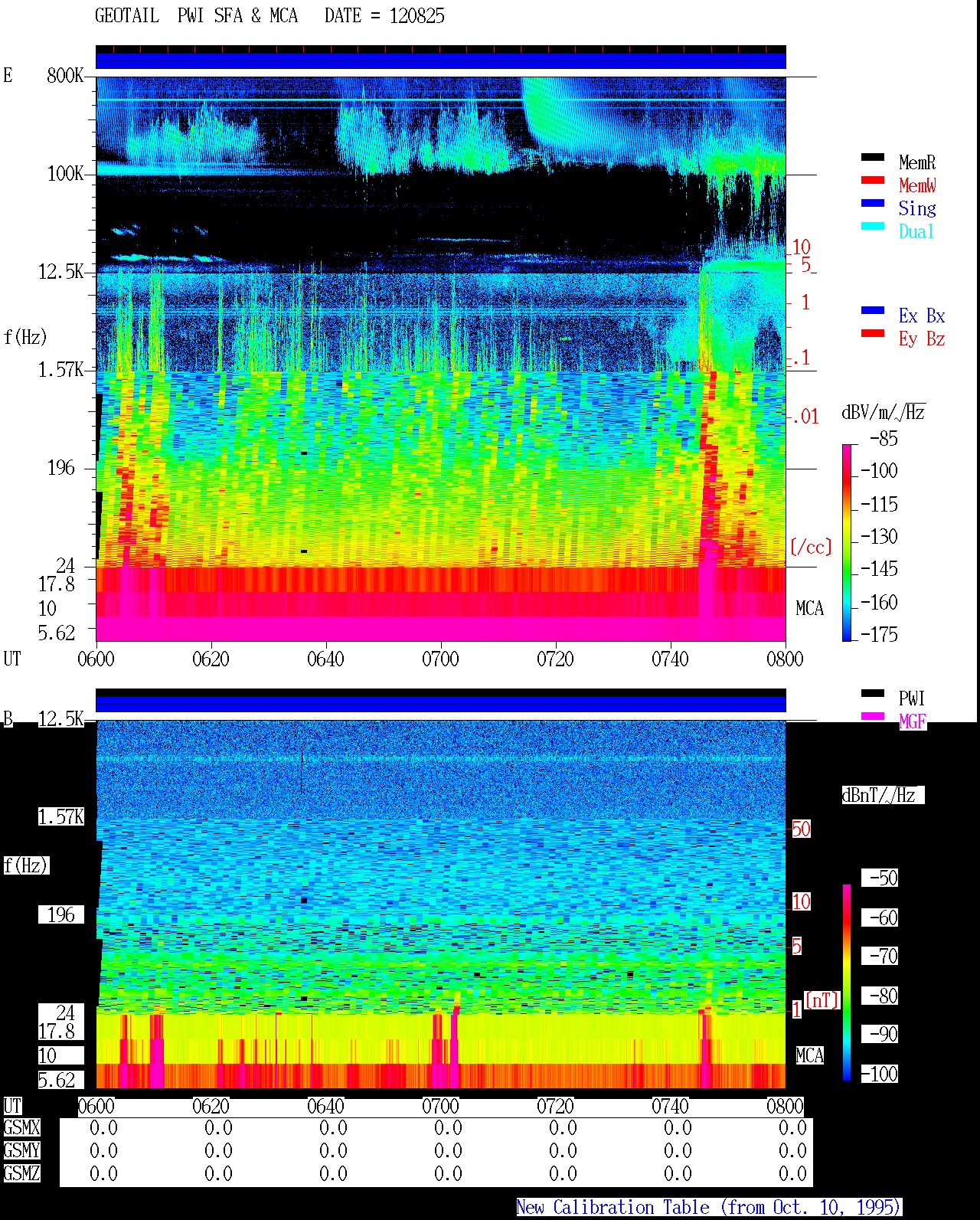Click the electric field spectrogram plot
This screenshot has width=980, height=1220.
tap(441, 358)
